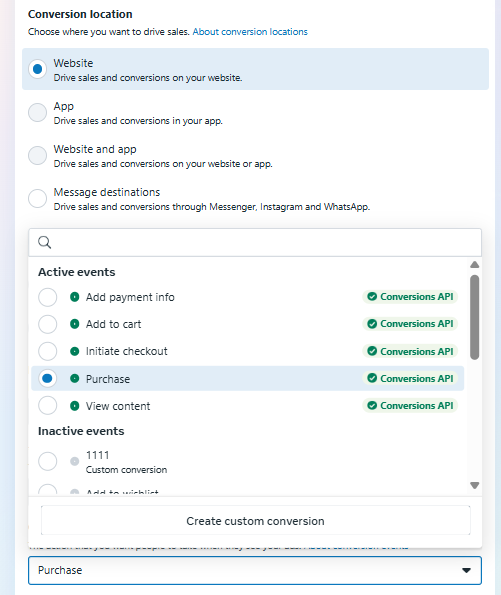Click the events list scrollbar thumb

click(474, 317)
